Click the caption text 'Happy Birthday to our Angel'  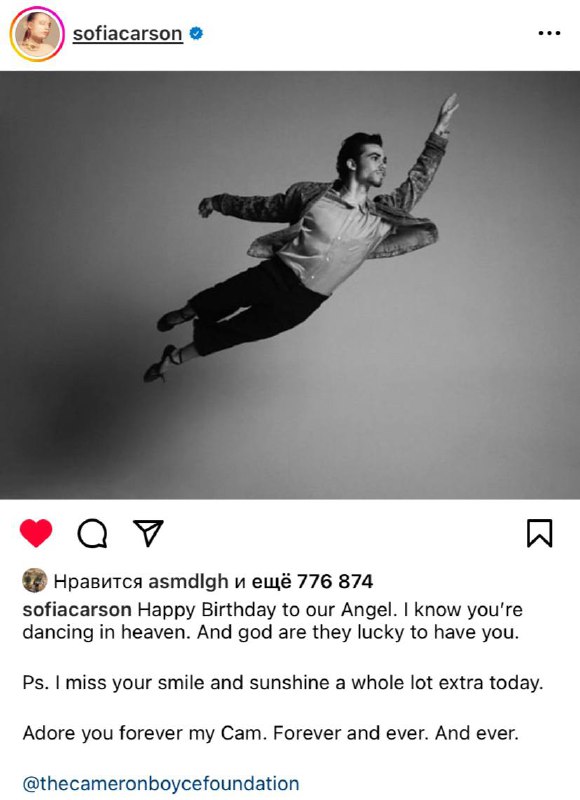click(x=265, y=610)
